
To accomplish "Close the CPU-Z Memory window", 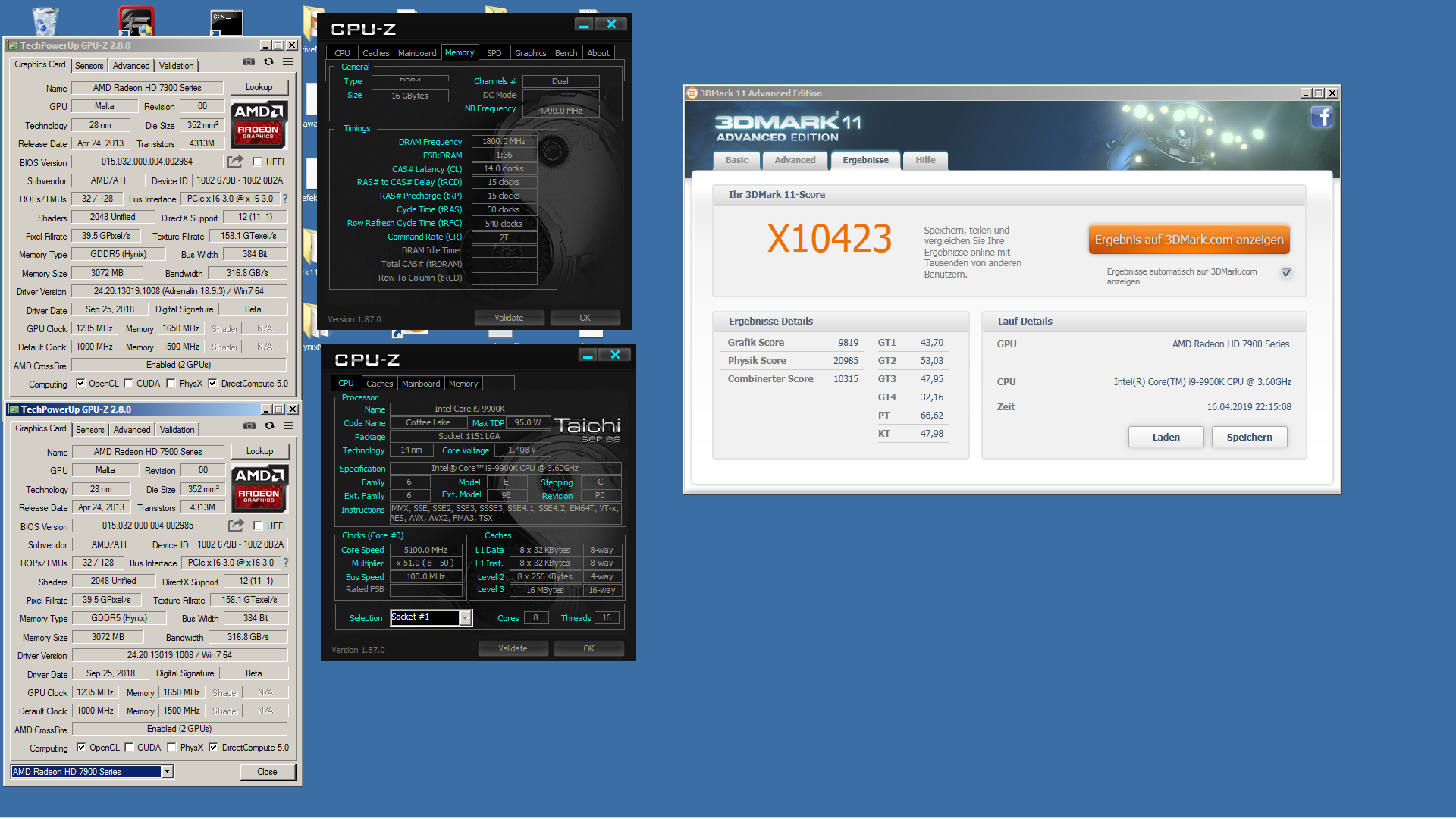I will [611, 25].
